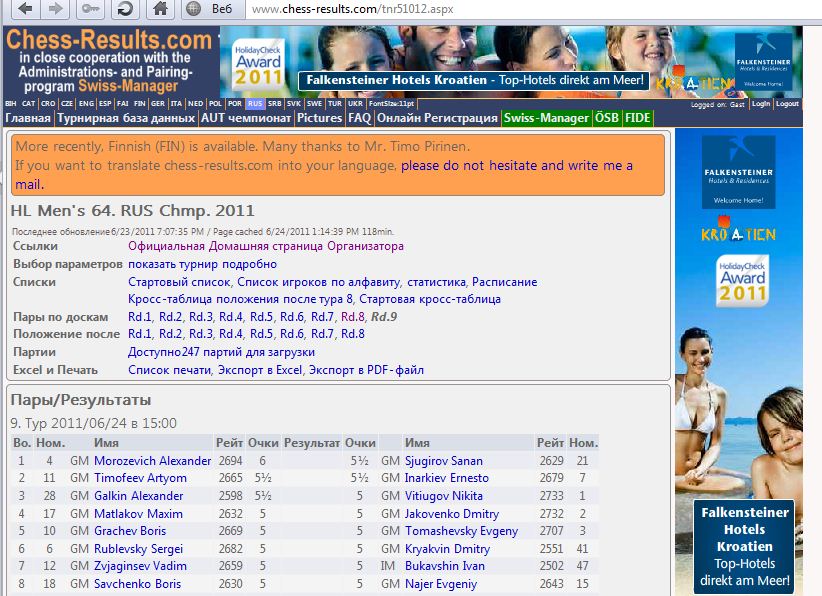Click the browser back arrow button

25,9
